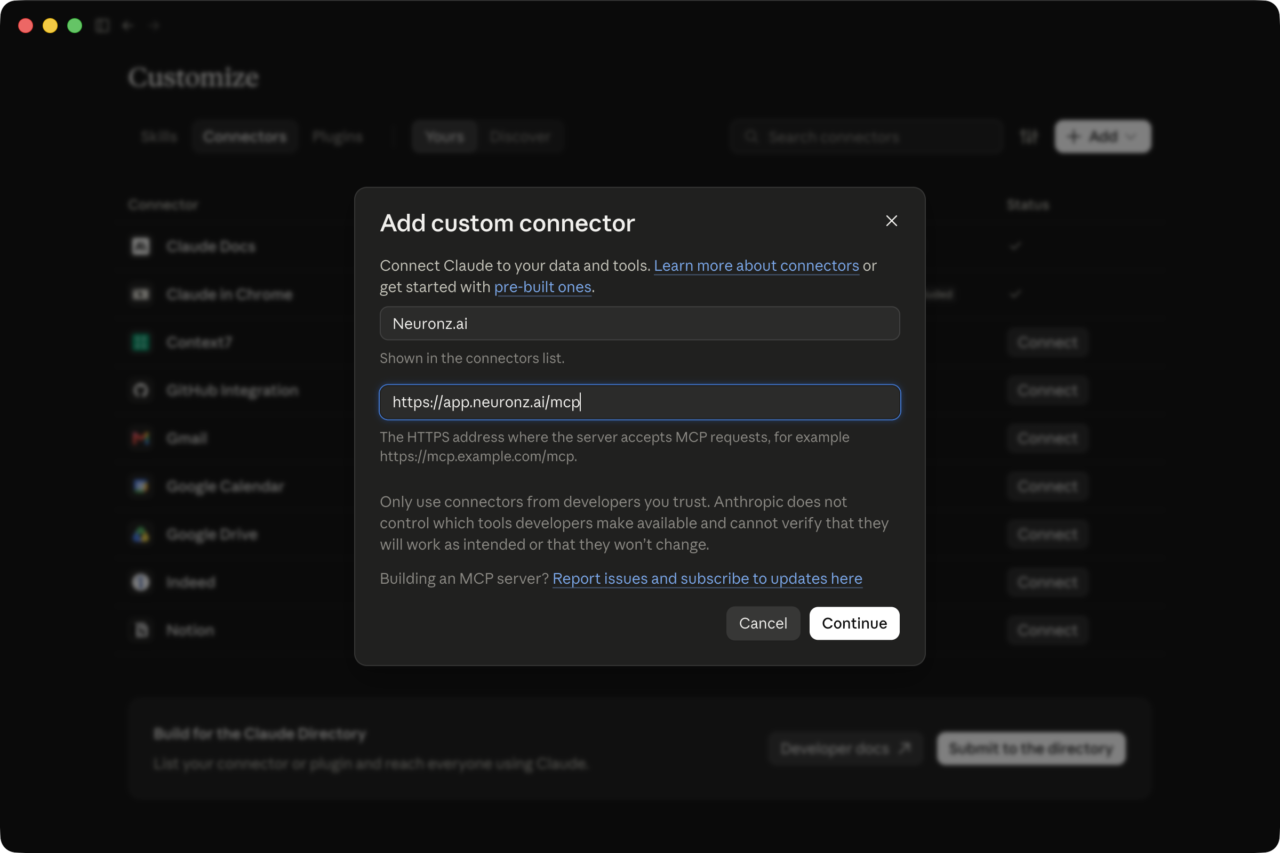Show the Yours connectors view
The height and width of the screenshot is (853, 1280).
[445, 137]
